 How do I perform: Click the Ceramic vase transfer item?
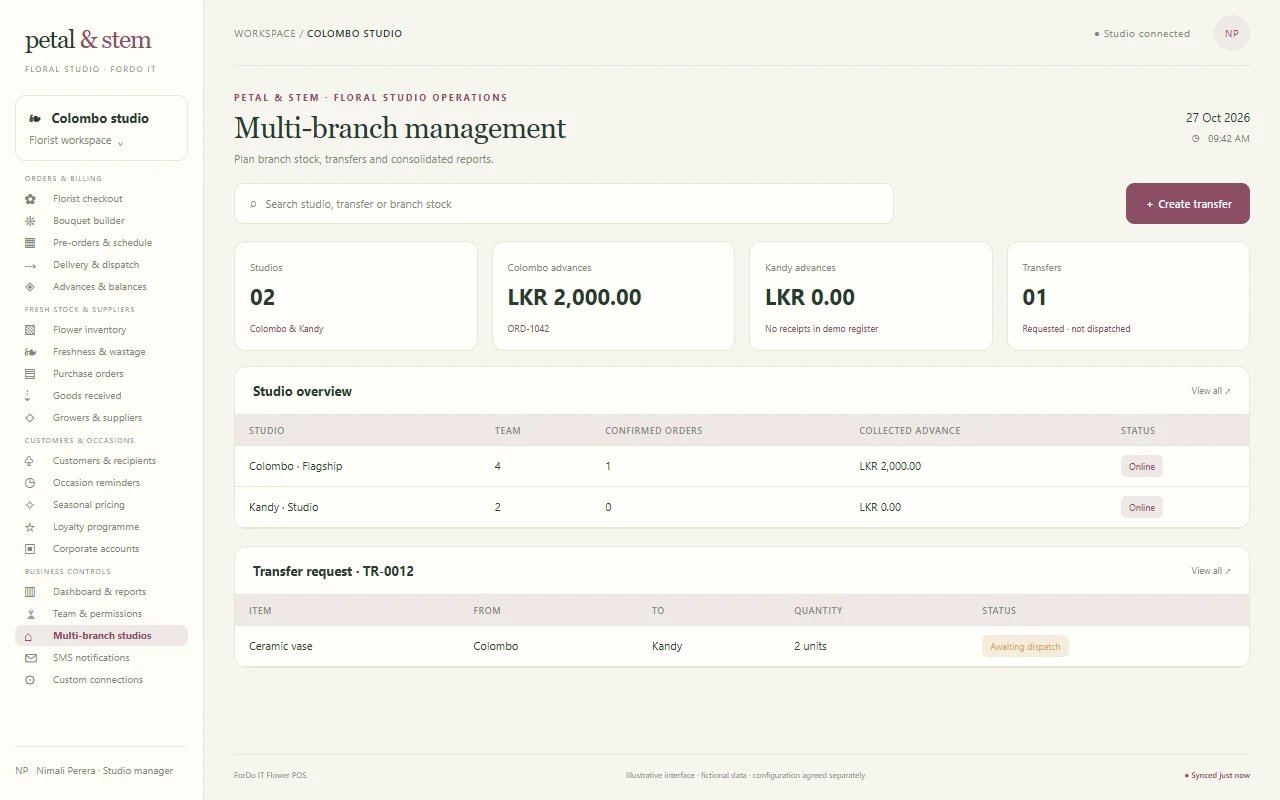point(281,647)
